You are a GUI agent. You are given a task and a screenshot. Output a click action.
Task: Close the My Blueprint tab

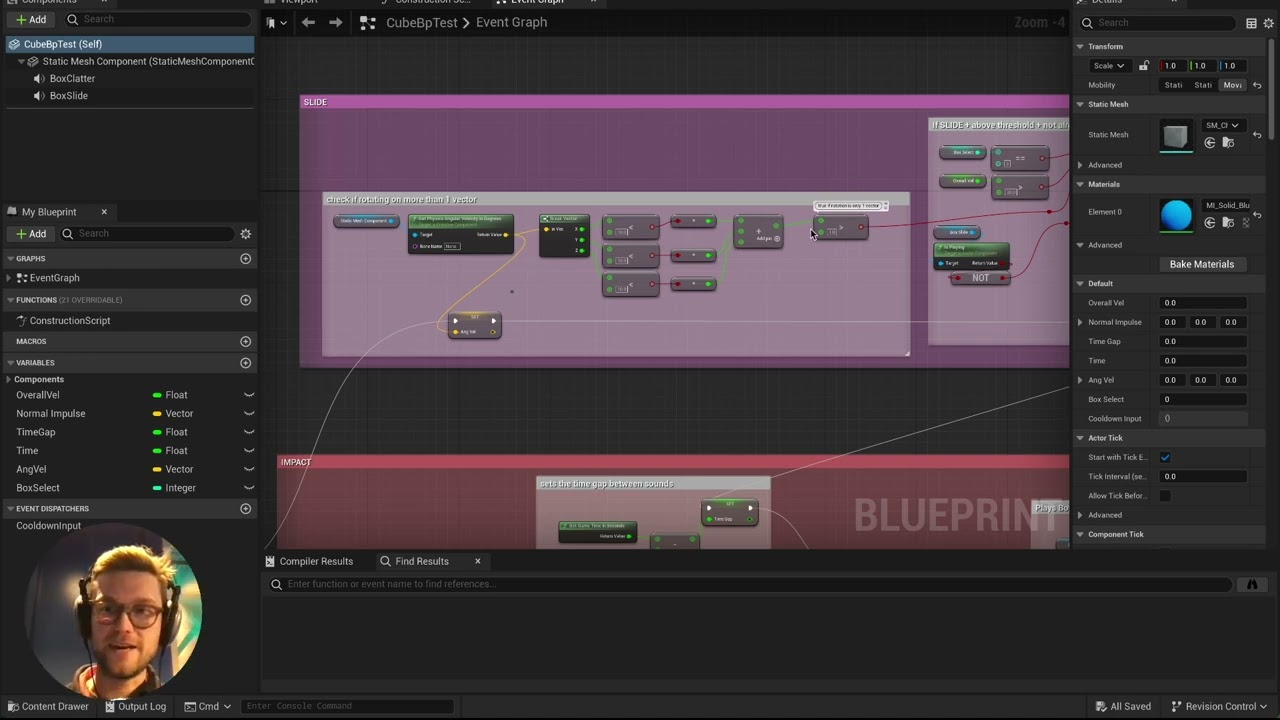103,212
